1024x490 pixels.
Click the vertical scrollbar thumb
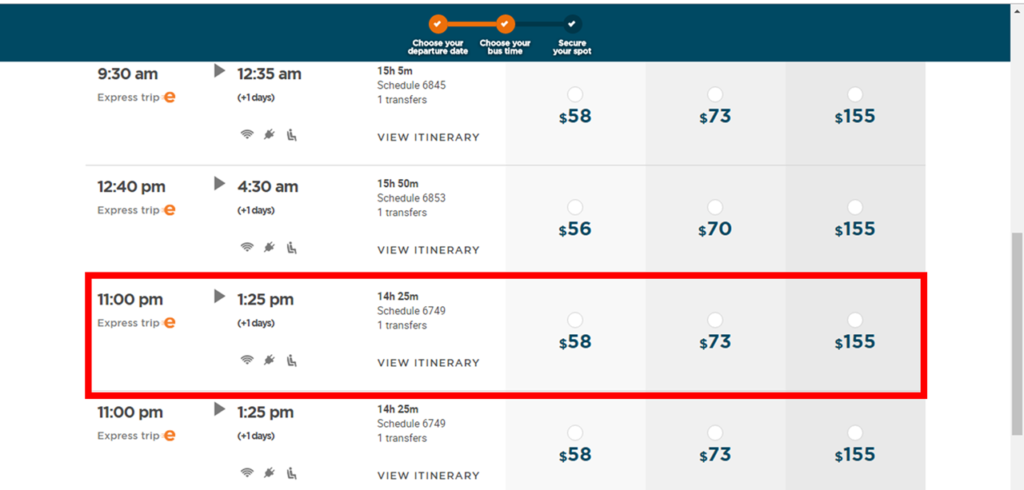click(x=1017, y=333)
